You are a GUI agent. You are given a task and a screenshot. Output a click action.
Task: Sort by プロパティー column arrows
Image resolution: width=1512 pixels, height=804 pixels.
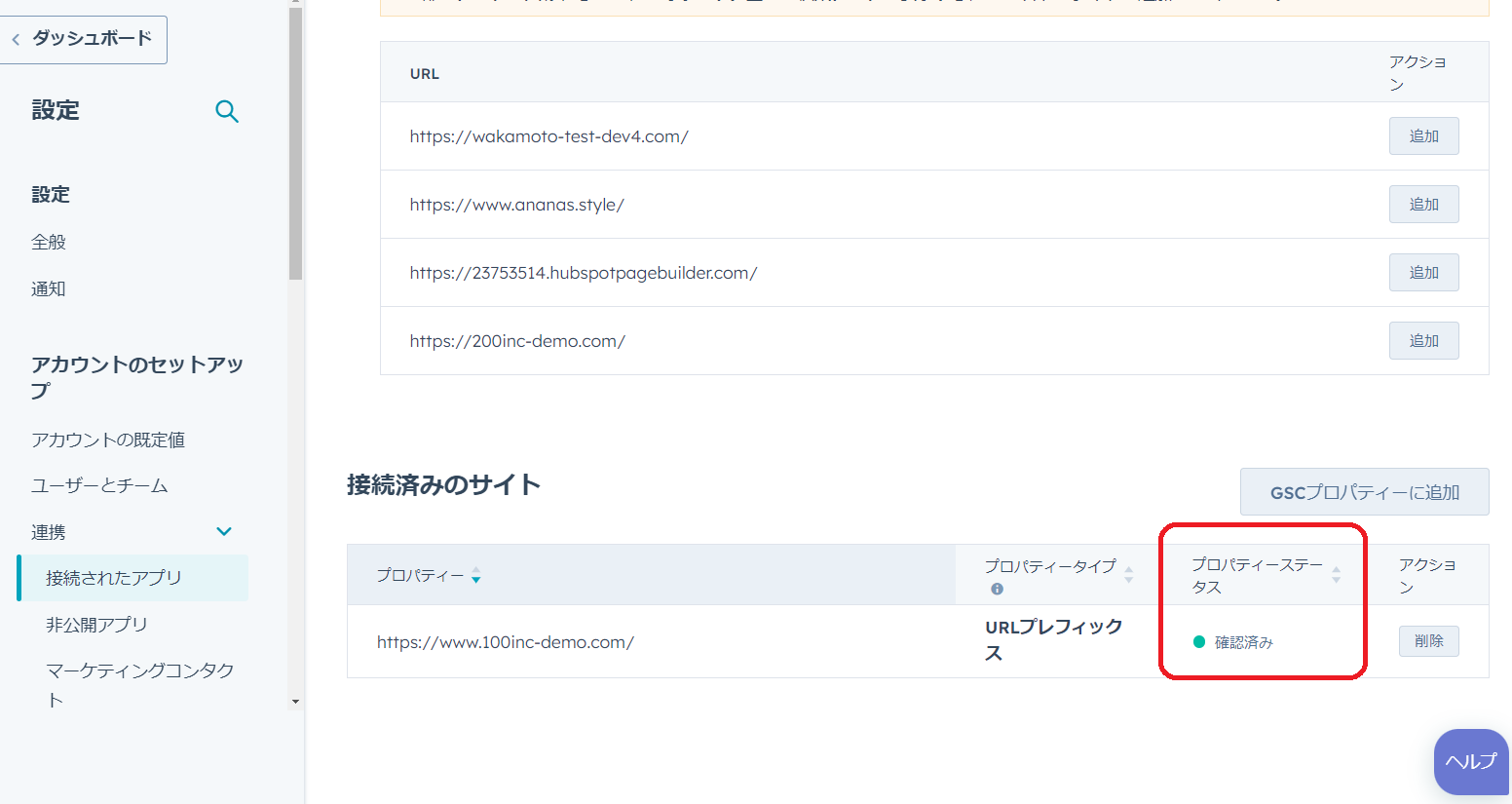click(x=476, y=576)
